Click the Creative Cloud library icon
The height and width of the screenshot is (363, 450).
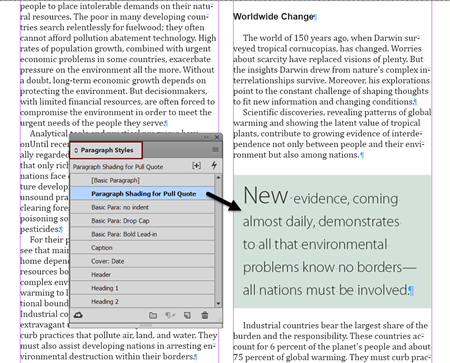pos(78,315)
